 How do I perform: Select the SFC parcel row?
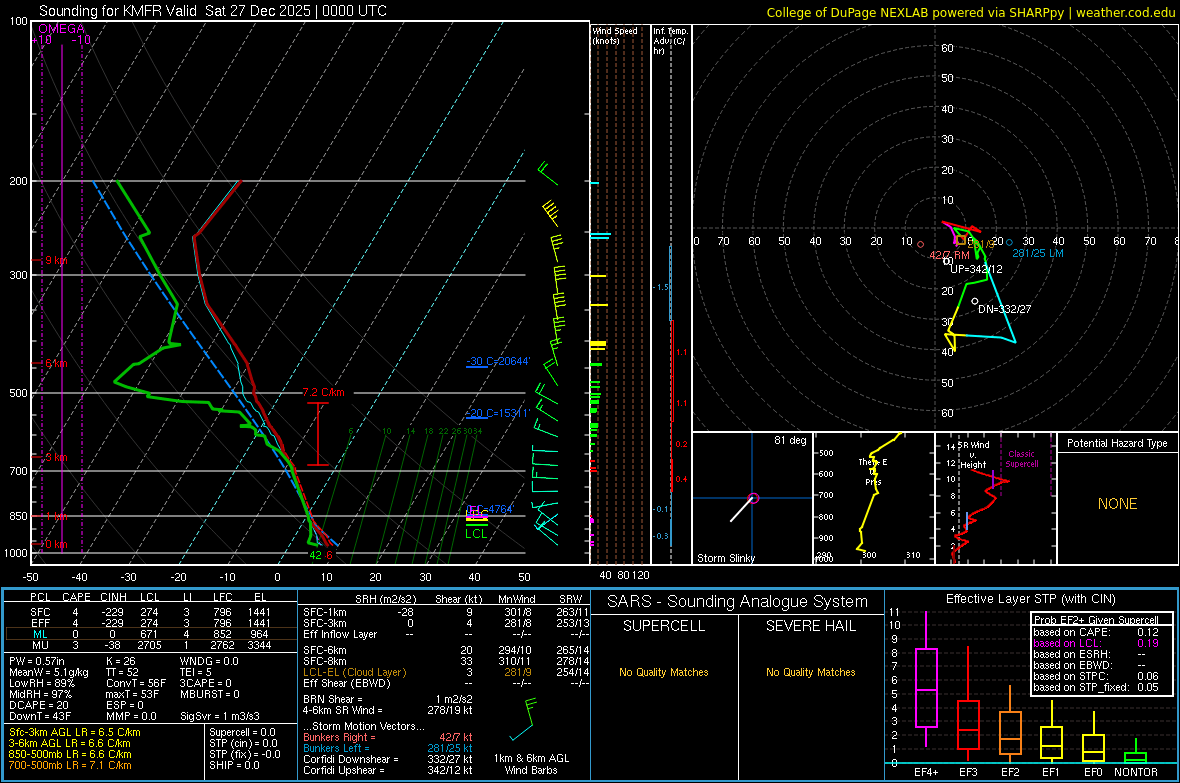tap(151, 612)
